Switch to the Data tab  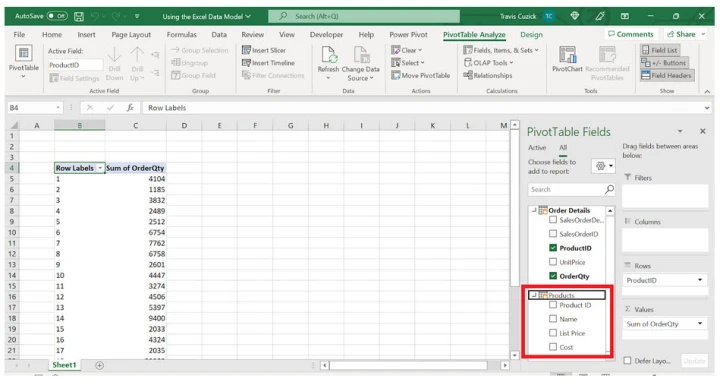219,35
